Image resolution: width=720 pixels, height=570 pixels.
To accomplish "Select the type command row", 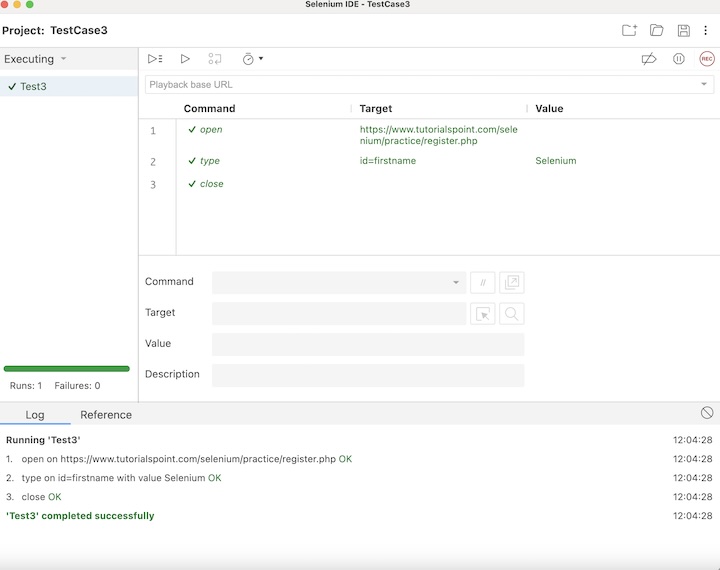I will click(x=429, y=161).
